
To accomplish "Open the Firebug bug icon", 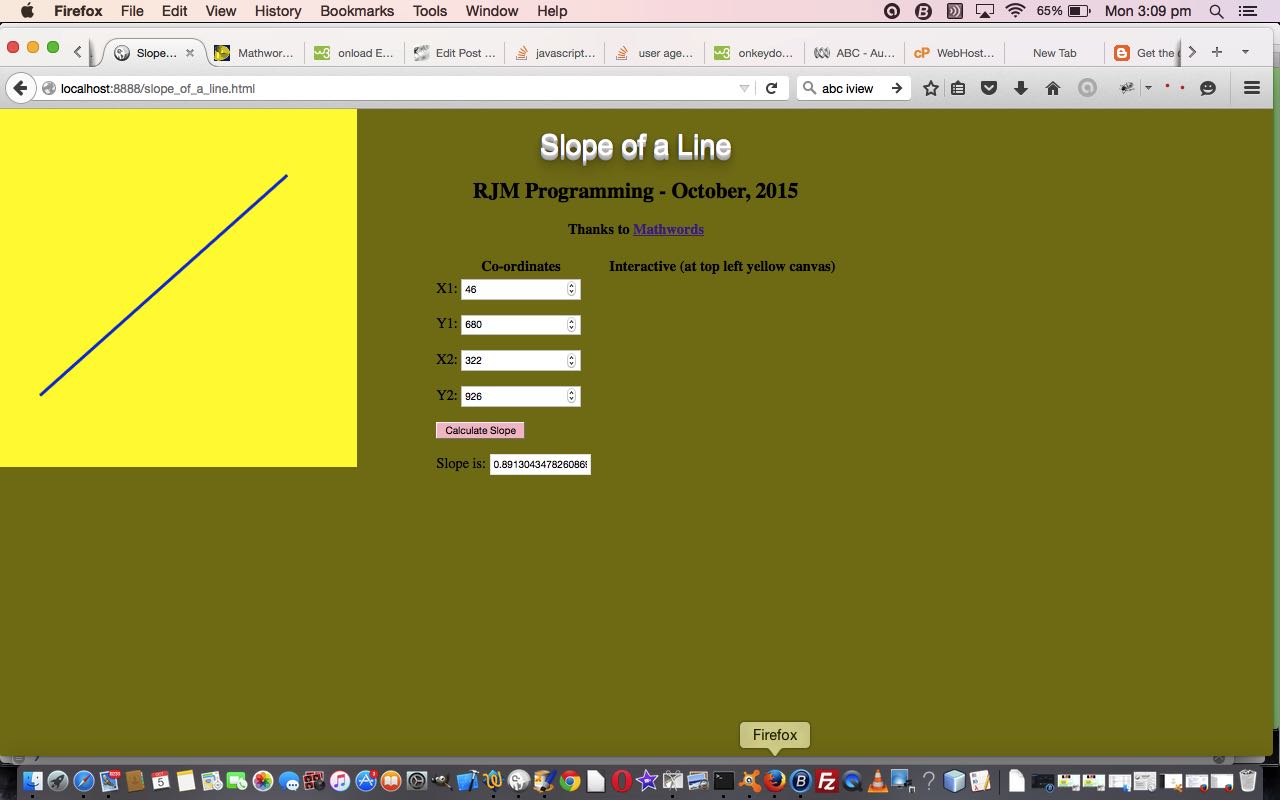I will coord(1127,88).
